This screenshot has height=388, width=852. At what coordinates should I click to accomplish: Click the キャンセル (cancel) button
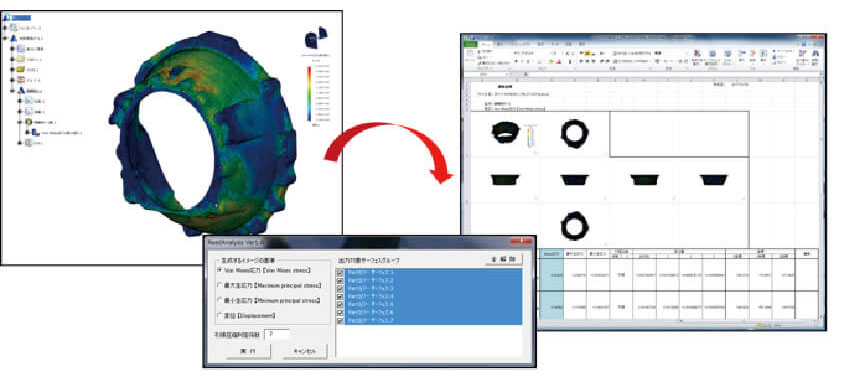point(305,351)
